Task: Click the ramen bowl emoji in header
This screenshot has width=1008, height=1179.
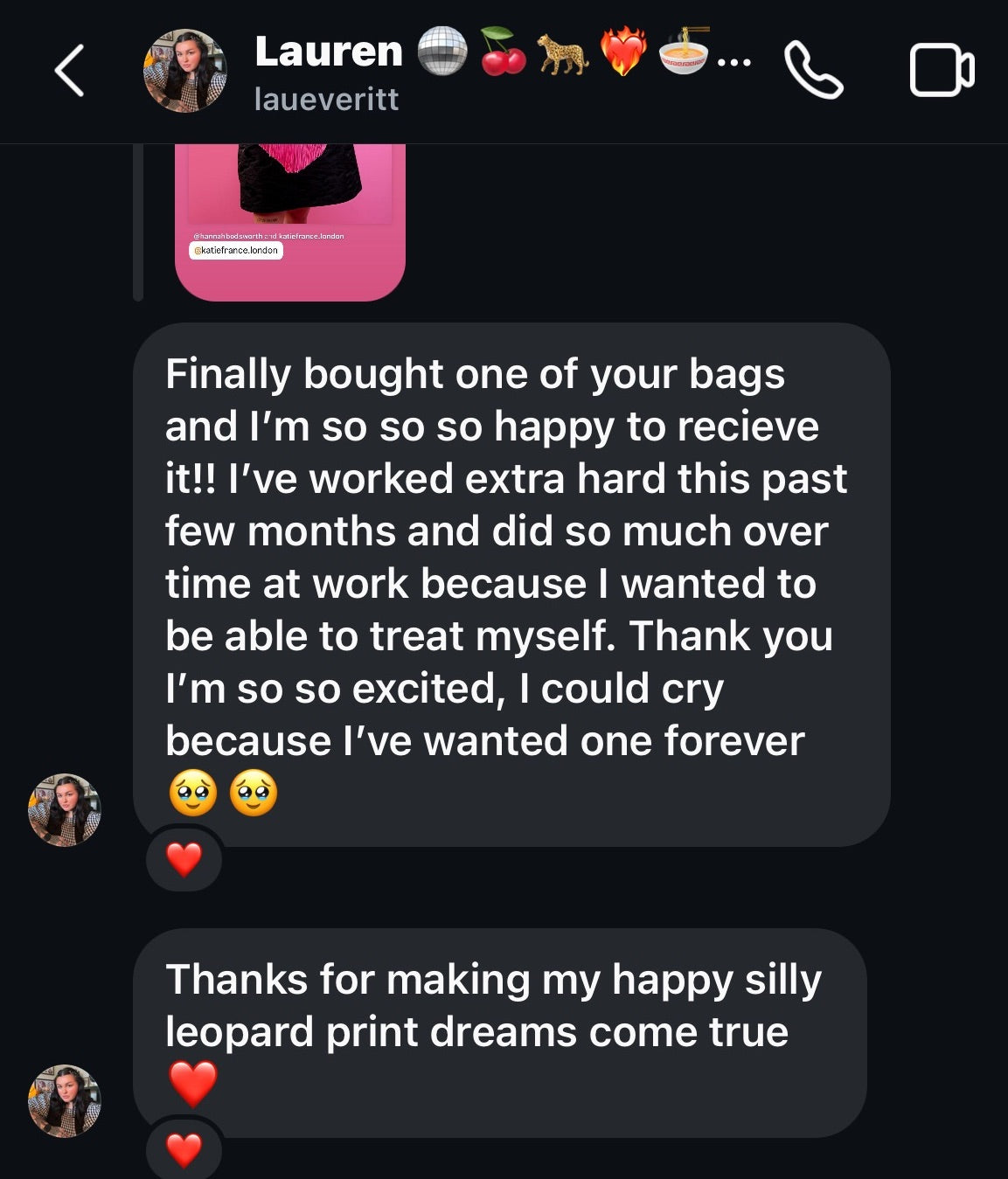Action: click(x=683, y=52)
